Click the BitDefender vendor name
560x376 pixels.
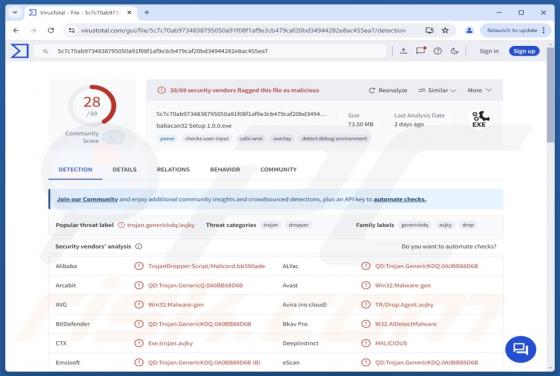click(x=72, y=324)
